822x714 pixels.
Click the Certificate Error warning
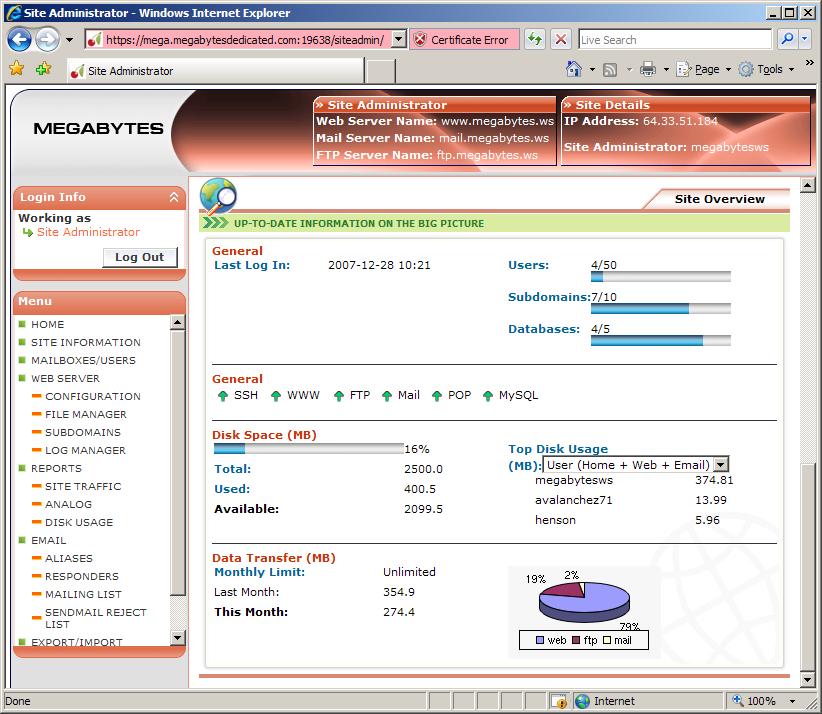coord(462,40)
